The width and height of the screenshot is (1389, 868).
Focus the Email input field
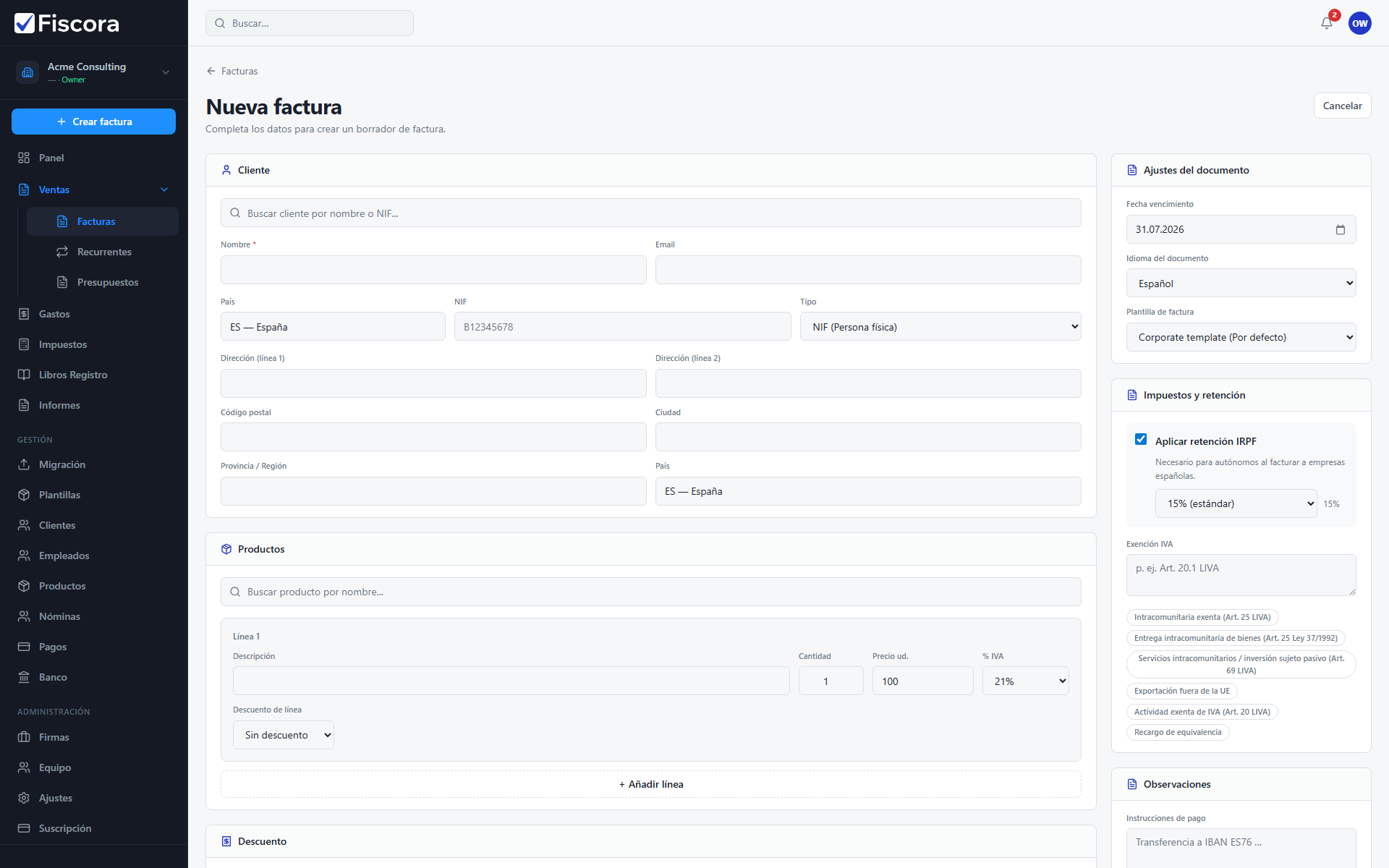[x=868, y=270]
